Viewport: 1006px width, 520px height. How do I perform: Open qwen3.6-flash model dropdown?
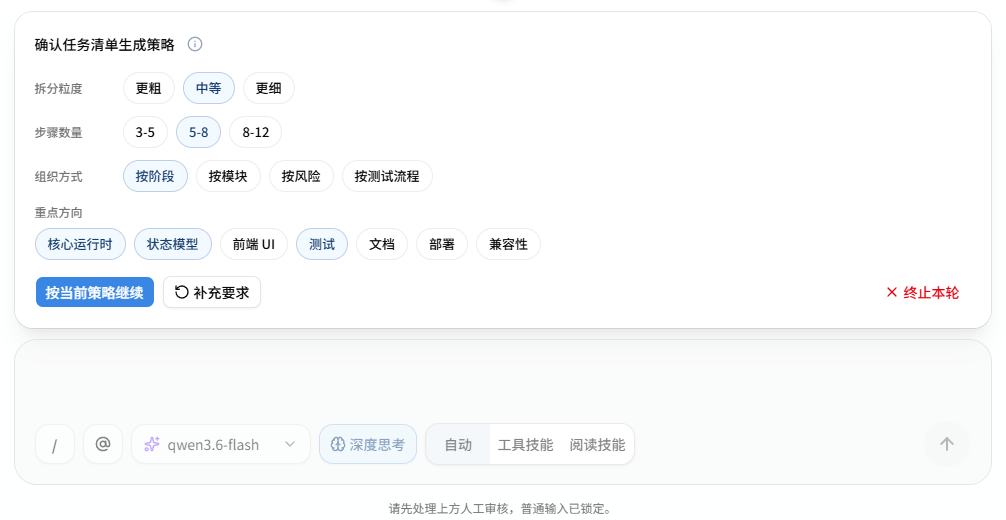click(221, 444)
